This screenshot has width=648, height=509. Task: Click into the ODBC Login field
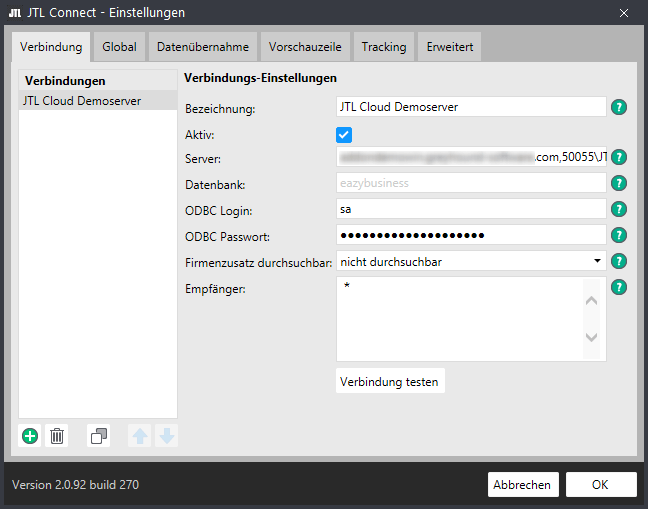pyautogui.click(x=471, y=209)
